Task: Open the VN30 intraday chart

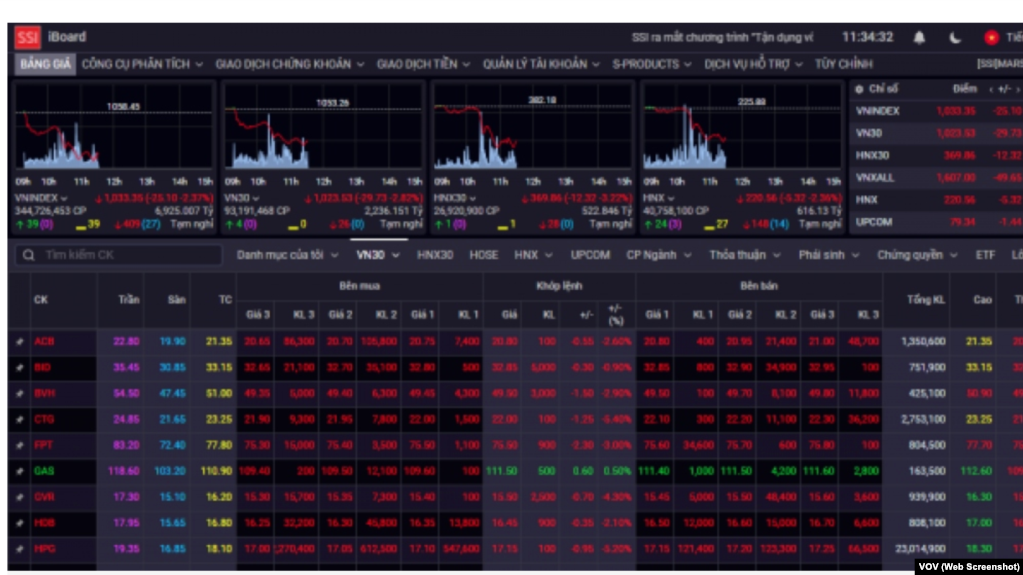Action: tap(324, 128)
